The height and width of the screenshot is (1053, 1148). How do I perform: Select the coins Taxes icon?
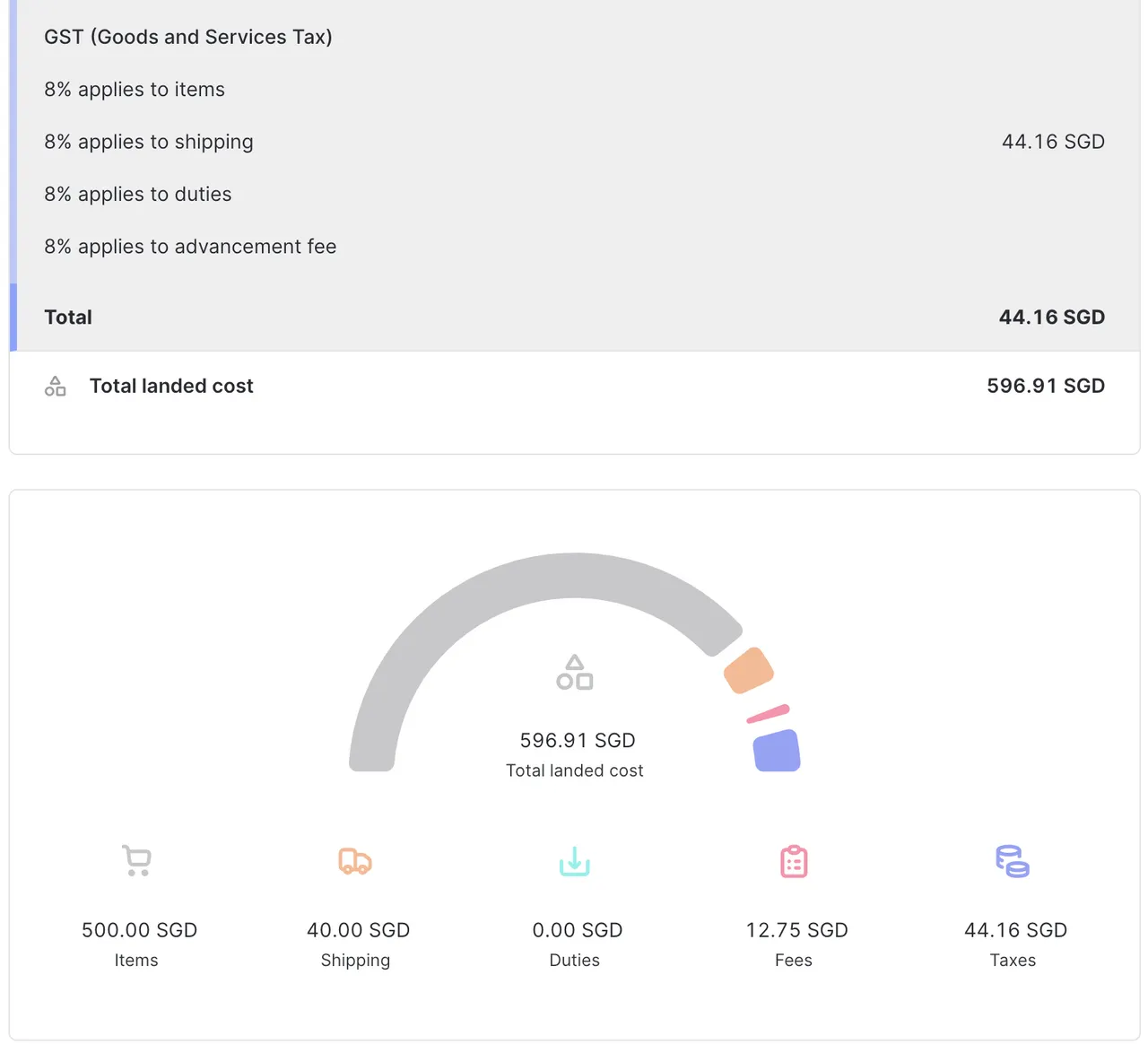coord(1012,861)
